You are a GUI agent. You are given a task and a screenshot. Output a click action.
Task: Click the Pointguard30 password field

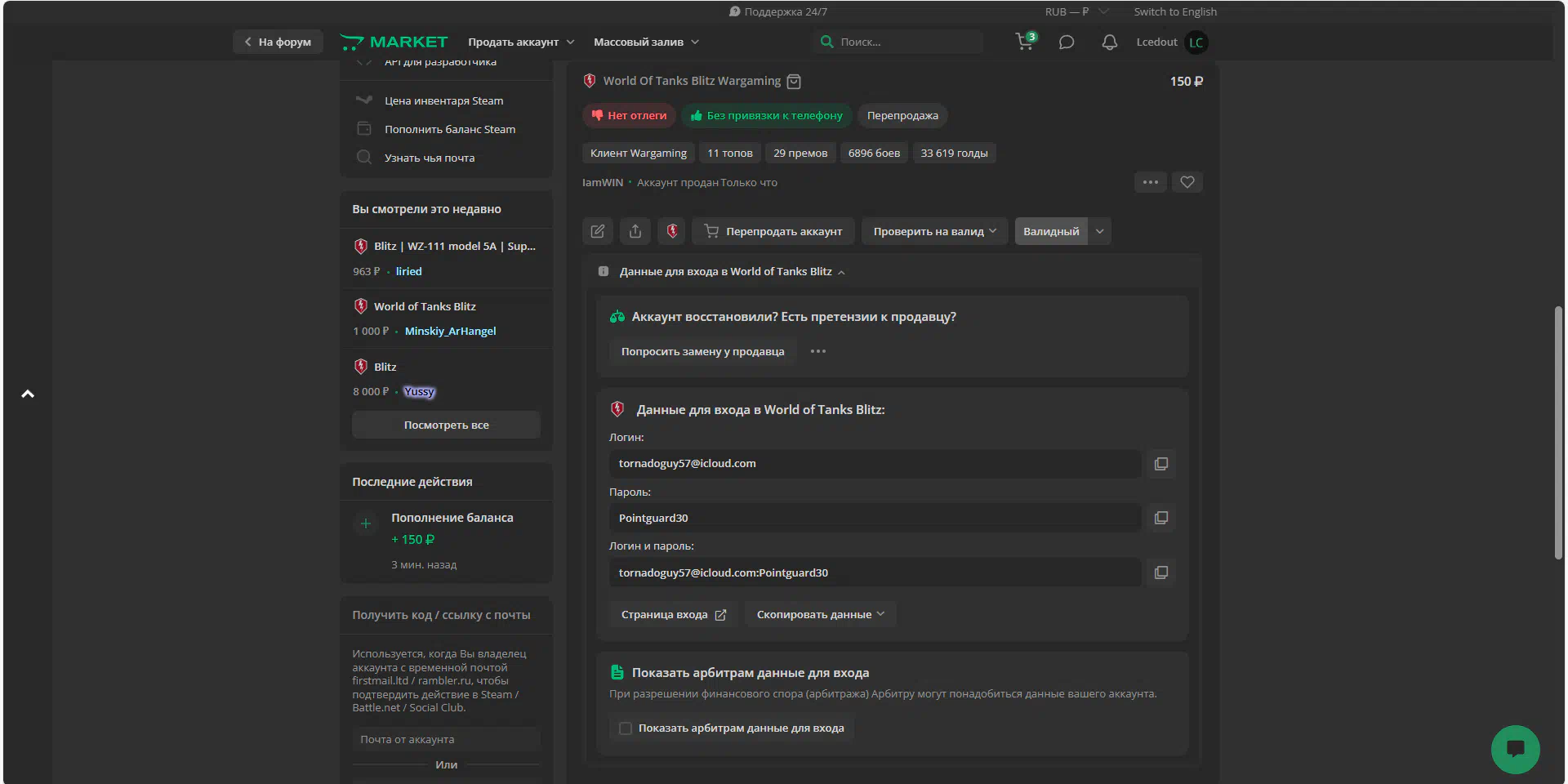[x=875, y=518]
